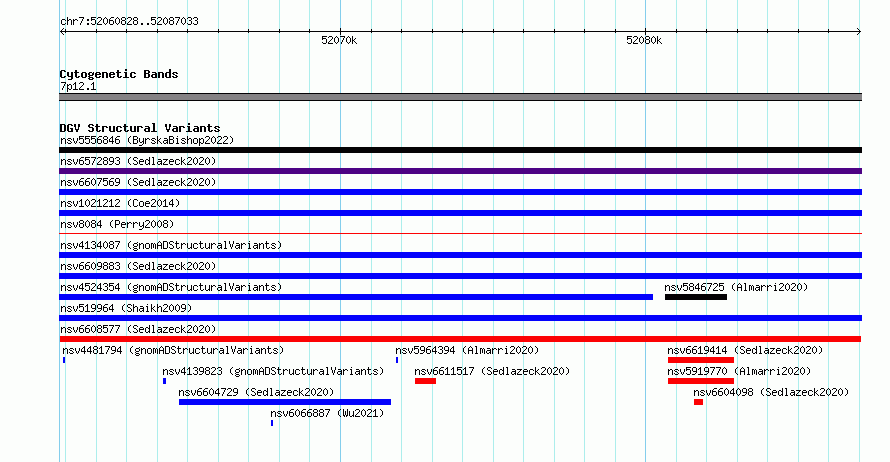Open nsv6609883 (Sedlazeck2020) entry

point(138,266)
